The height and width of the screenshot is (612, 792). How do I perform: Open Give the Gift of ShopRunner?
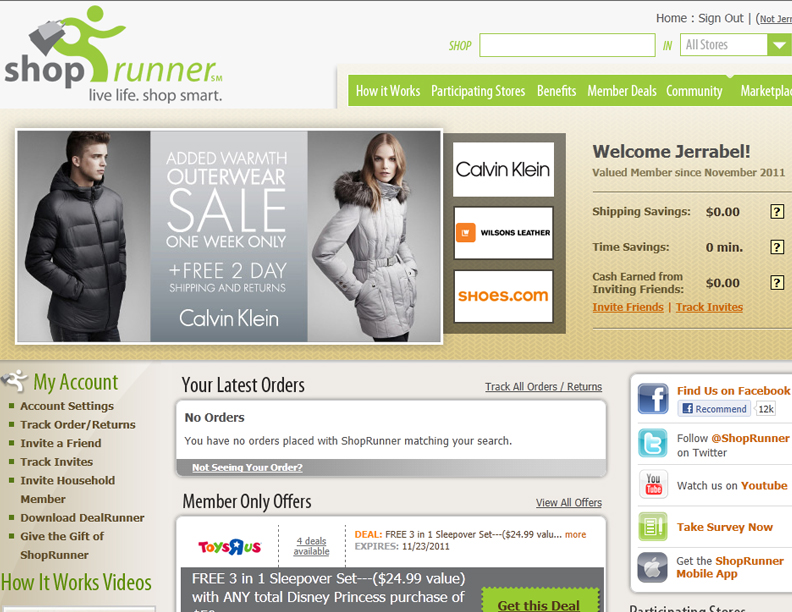click(x=62, y=545)
